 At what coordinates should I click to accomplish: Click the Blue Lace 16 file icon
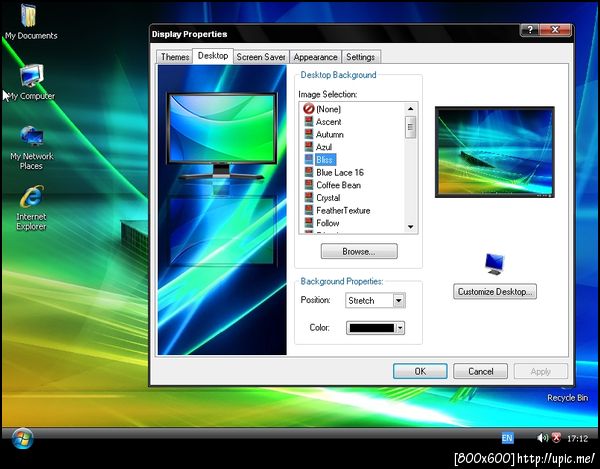309,172
